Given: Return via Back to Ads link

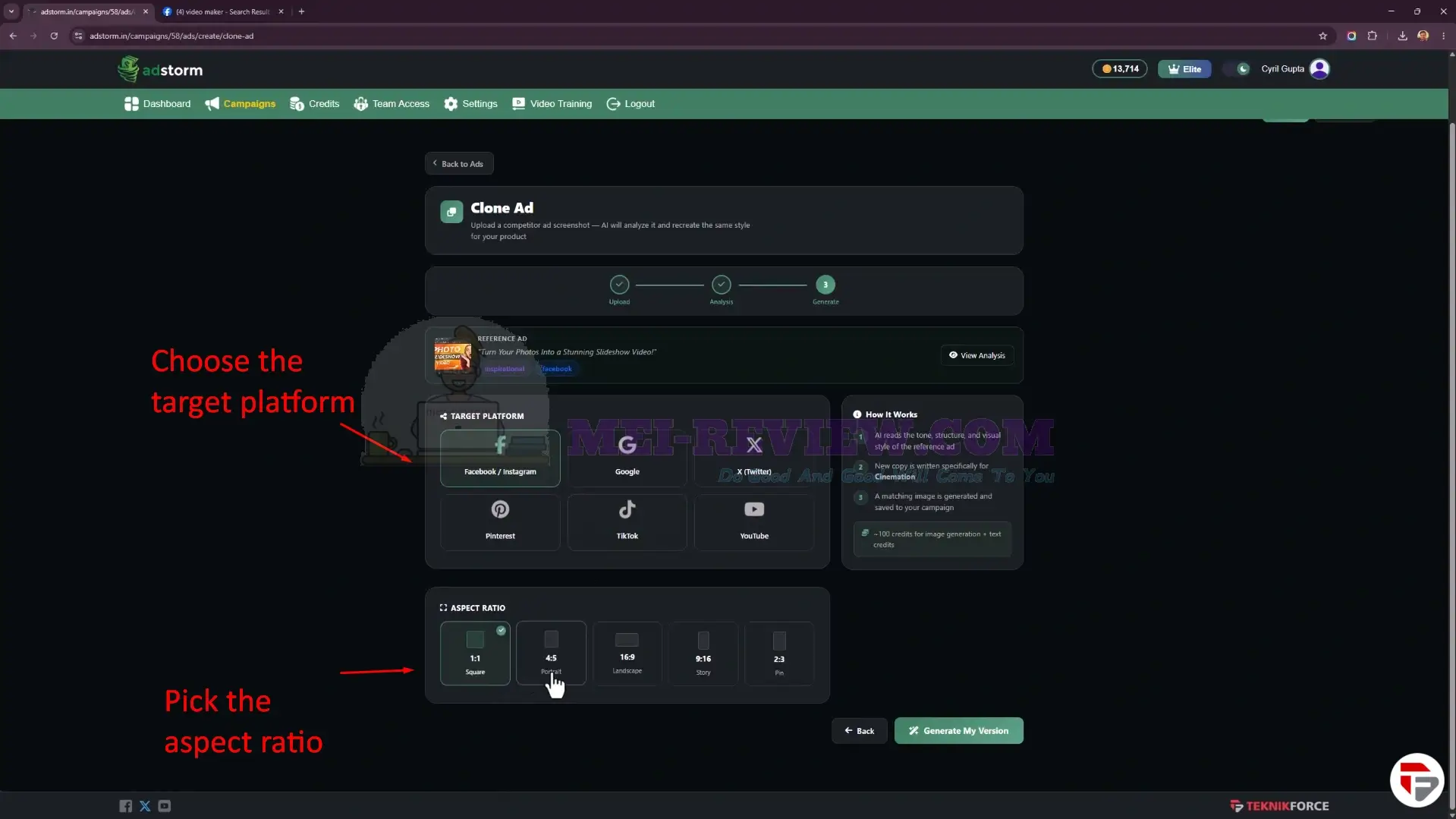Looking at the screenshot, I should pos(459,163).
